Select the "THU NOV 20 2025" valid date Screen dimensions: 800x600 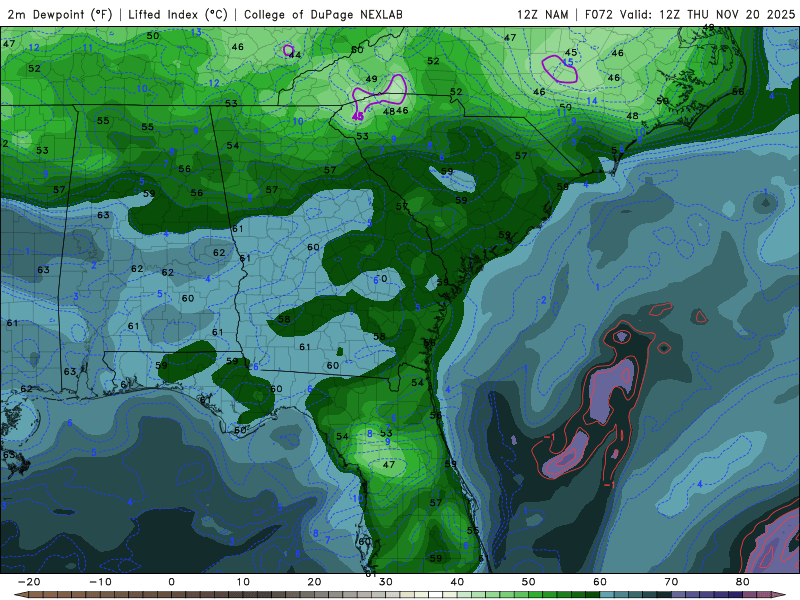[741, 14]
